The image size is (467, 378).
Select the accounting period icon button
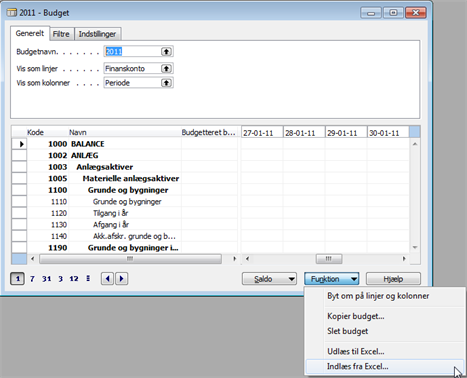pos(88,278)
